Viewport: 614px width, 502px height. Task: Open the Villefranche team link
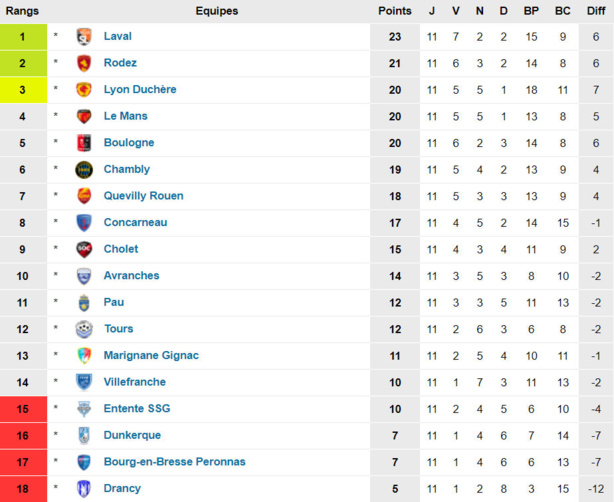point(134,382)
